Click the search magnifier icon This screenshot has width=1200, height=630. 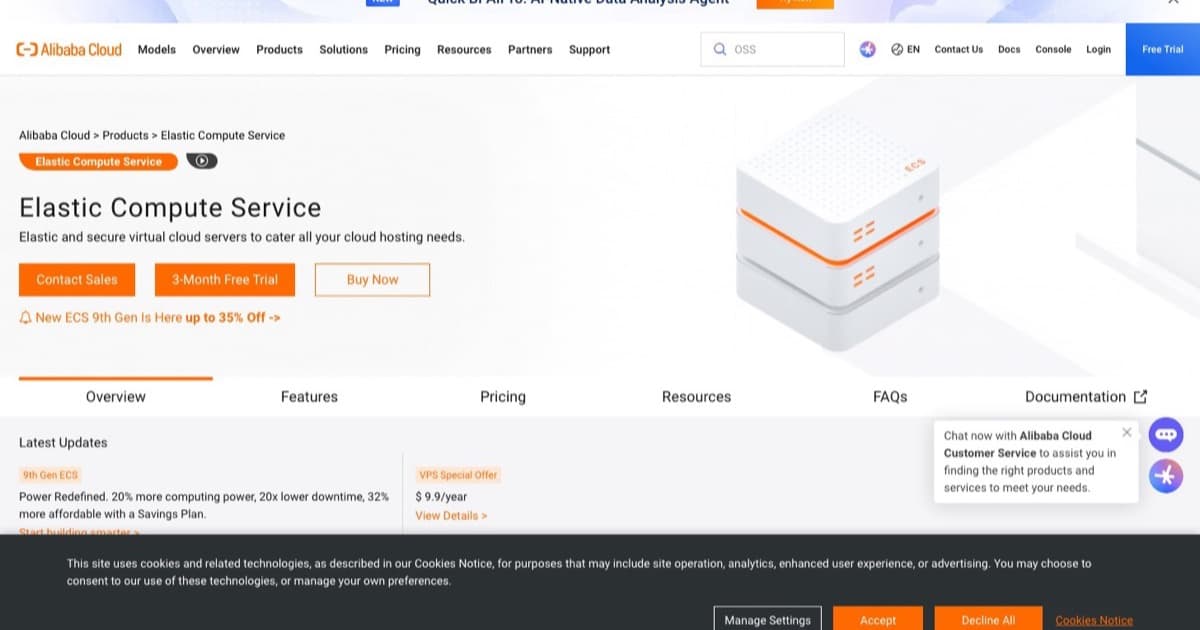tap(719, 49)
